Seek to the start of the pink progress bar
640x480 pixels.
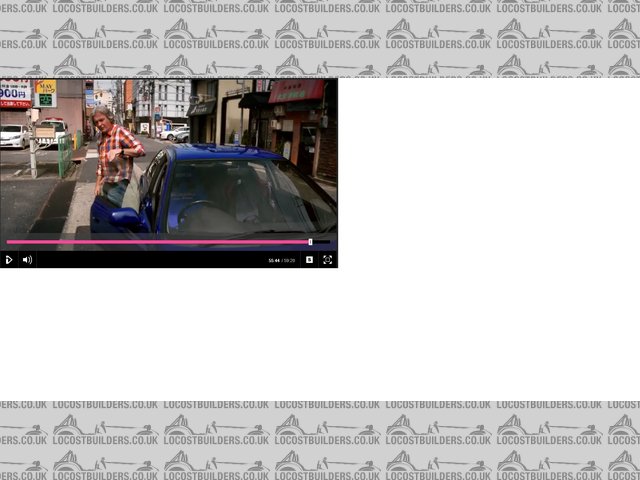(x=8, y=242)
